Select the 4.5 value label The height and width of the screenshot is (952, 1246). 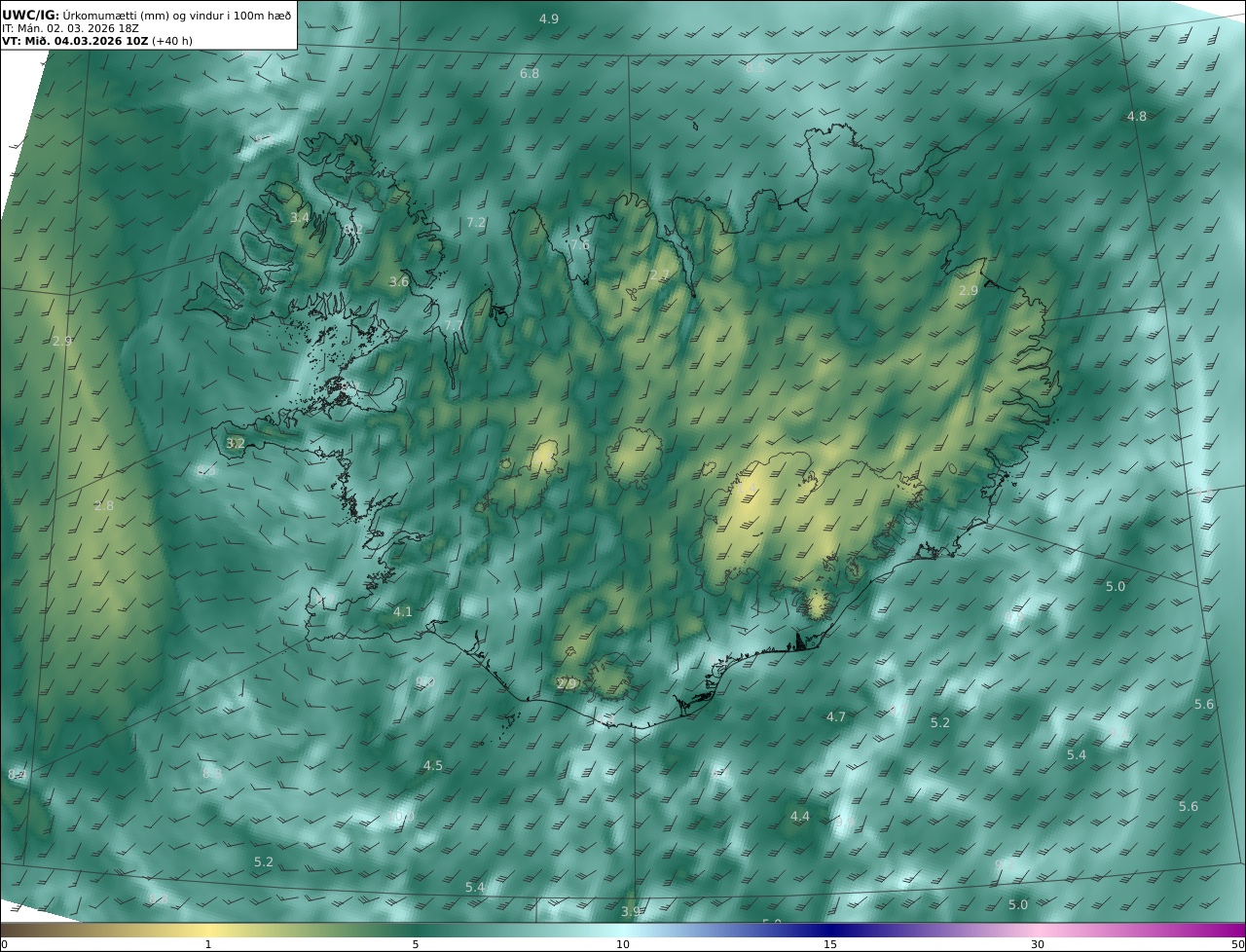[433, 766]
